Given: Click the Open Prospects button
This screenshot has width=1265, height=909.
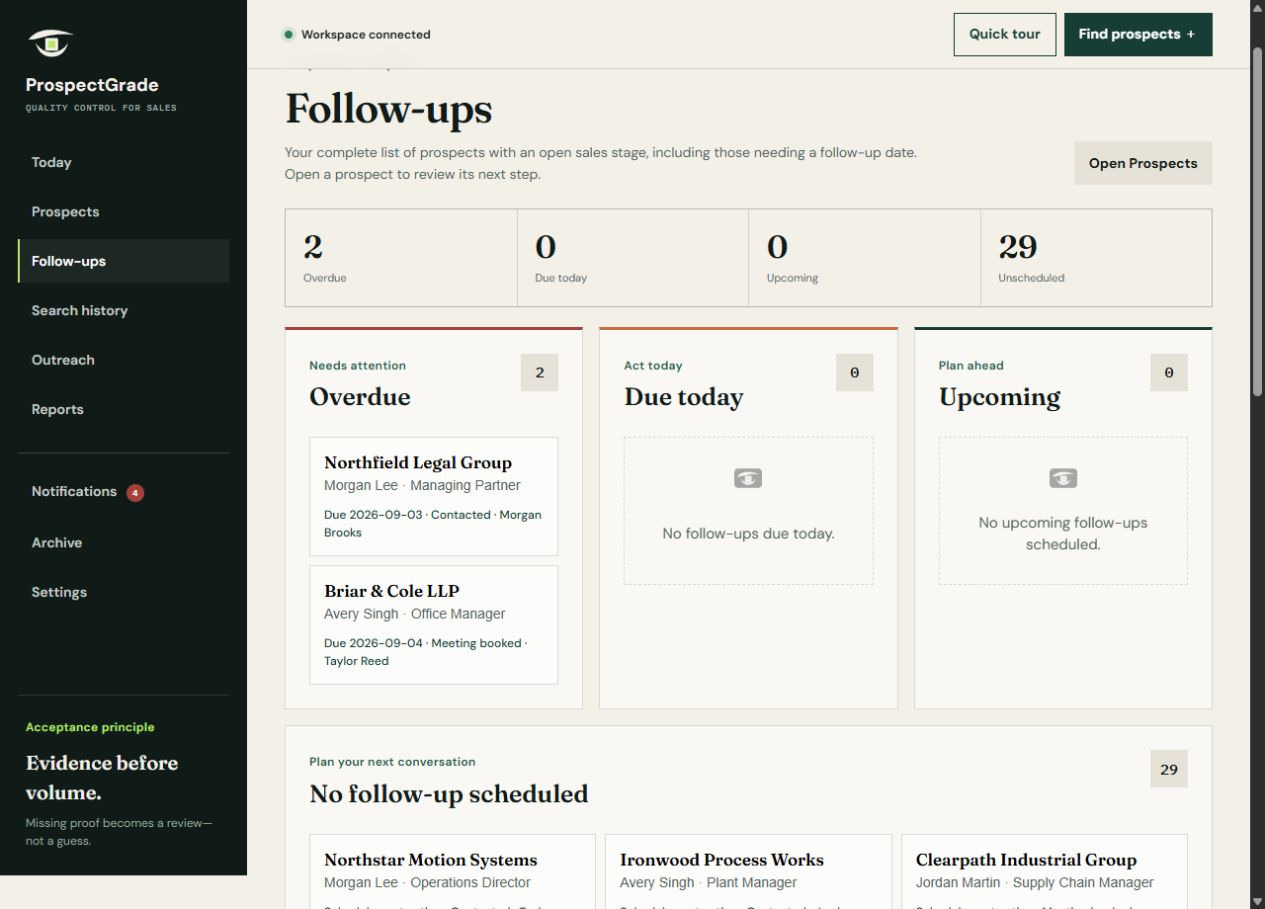Looking at the screenshot, I should coord(1143,163).
